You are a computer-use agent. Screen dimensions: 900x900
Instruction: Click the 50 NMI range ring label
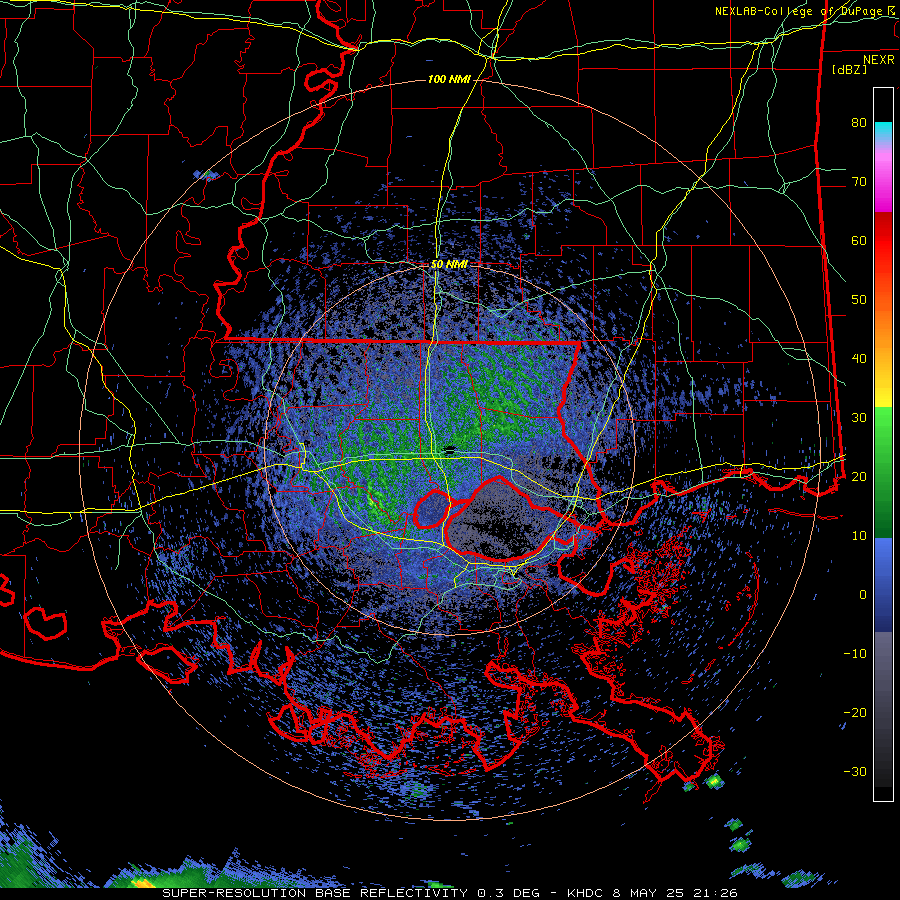click(449, 265)
